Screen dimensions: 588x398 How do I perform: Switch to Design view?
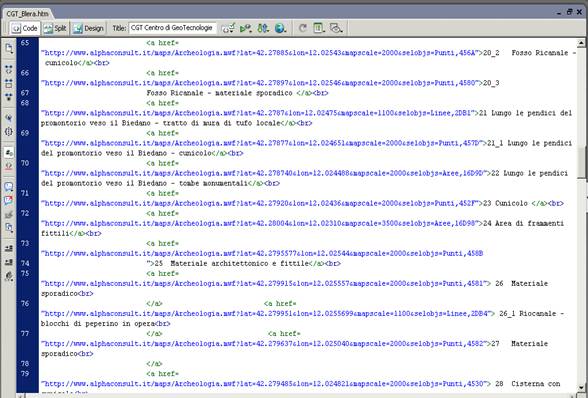coord(88,29)
